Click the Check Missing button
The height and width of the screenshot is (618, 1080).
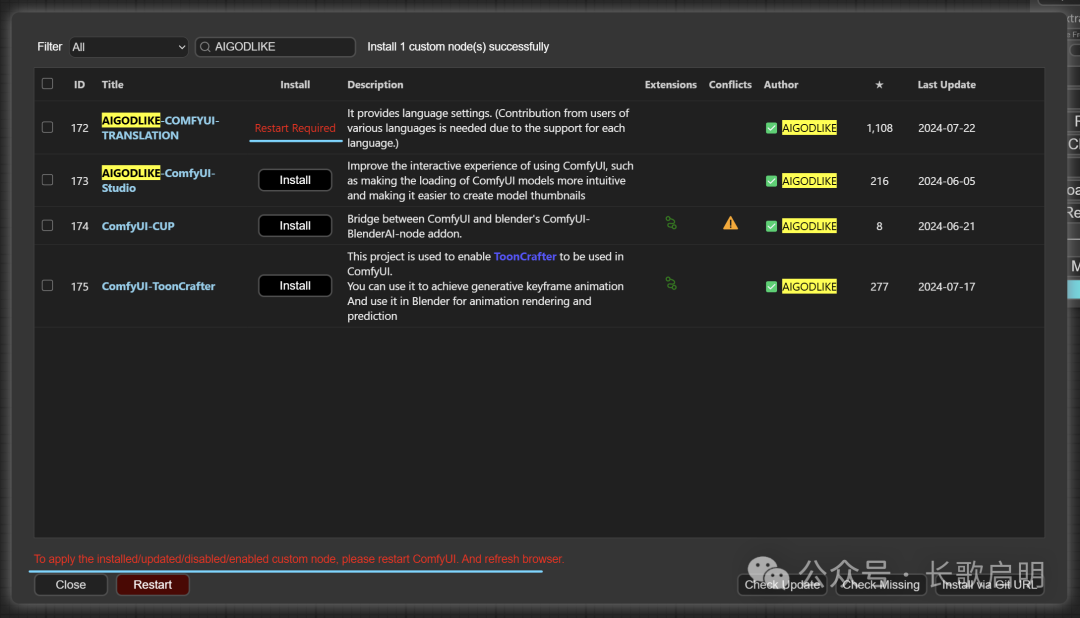881,584
